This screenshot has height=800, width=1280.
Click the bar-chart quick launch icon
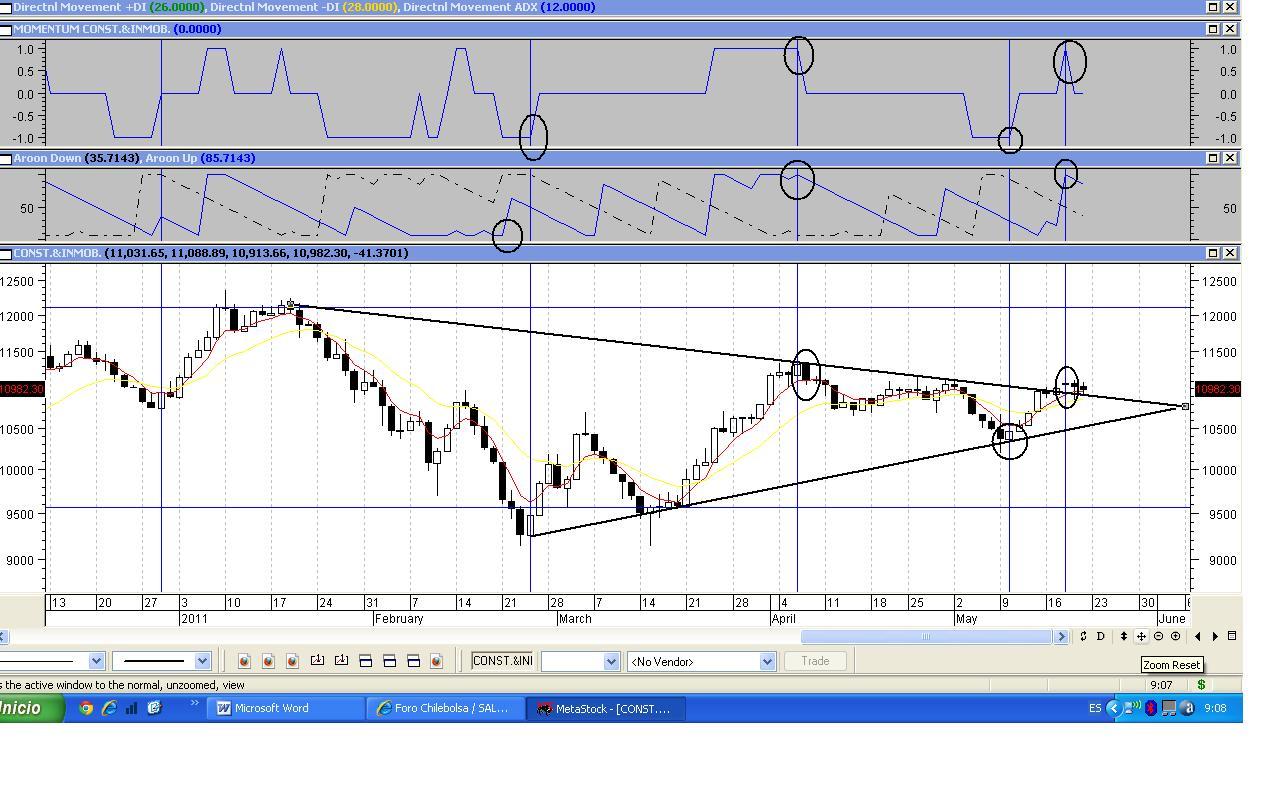[131, 708]
